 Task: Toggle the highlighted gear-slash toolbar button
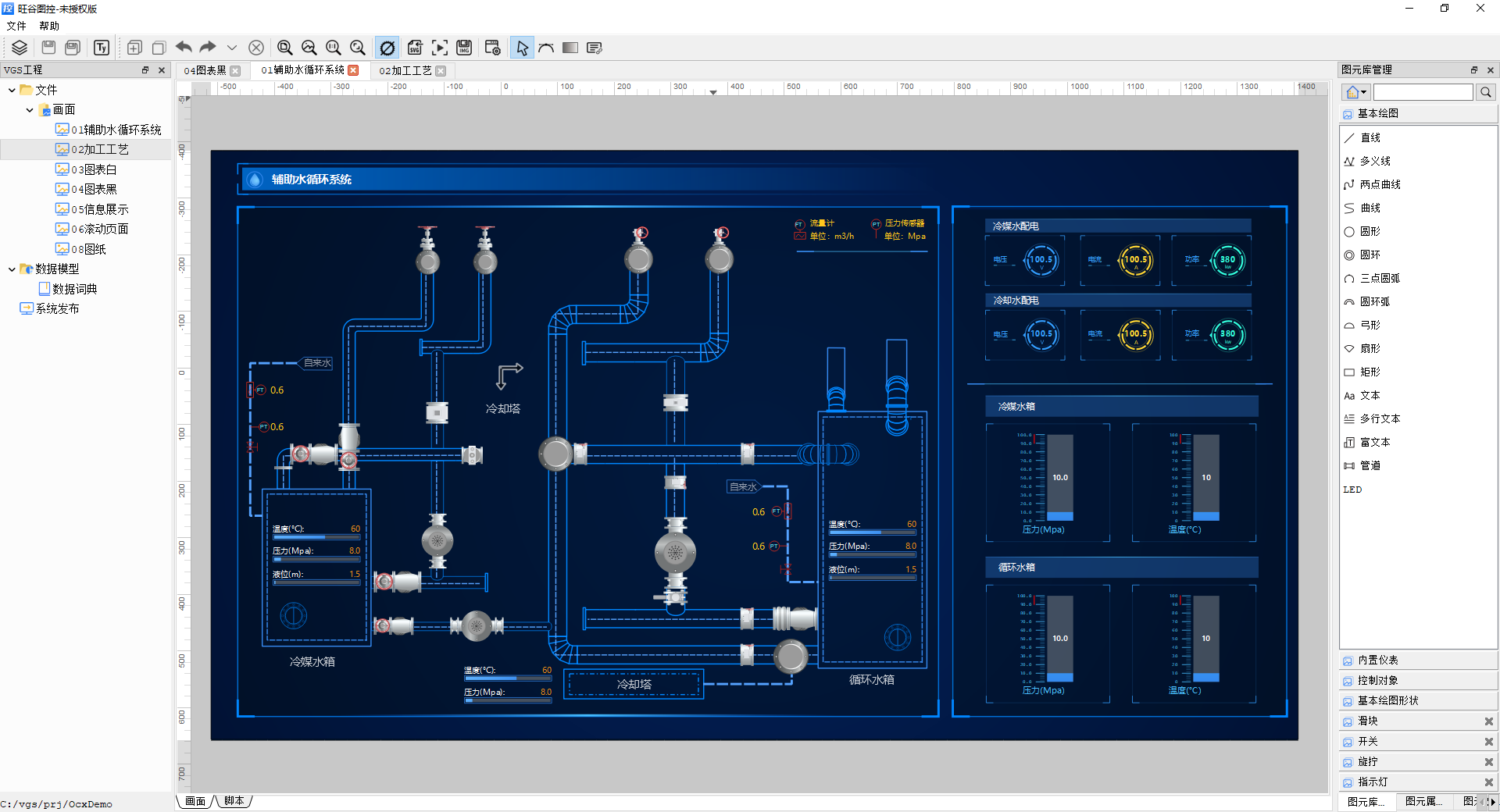[x=387, y=48]
